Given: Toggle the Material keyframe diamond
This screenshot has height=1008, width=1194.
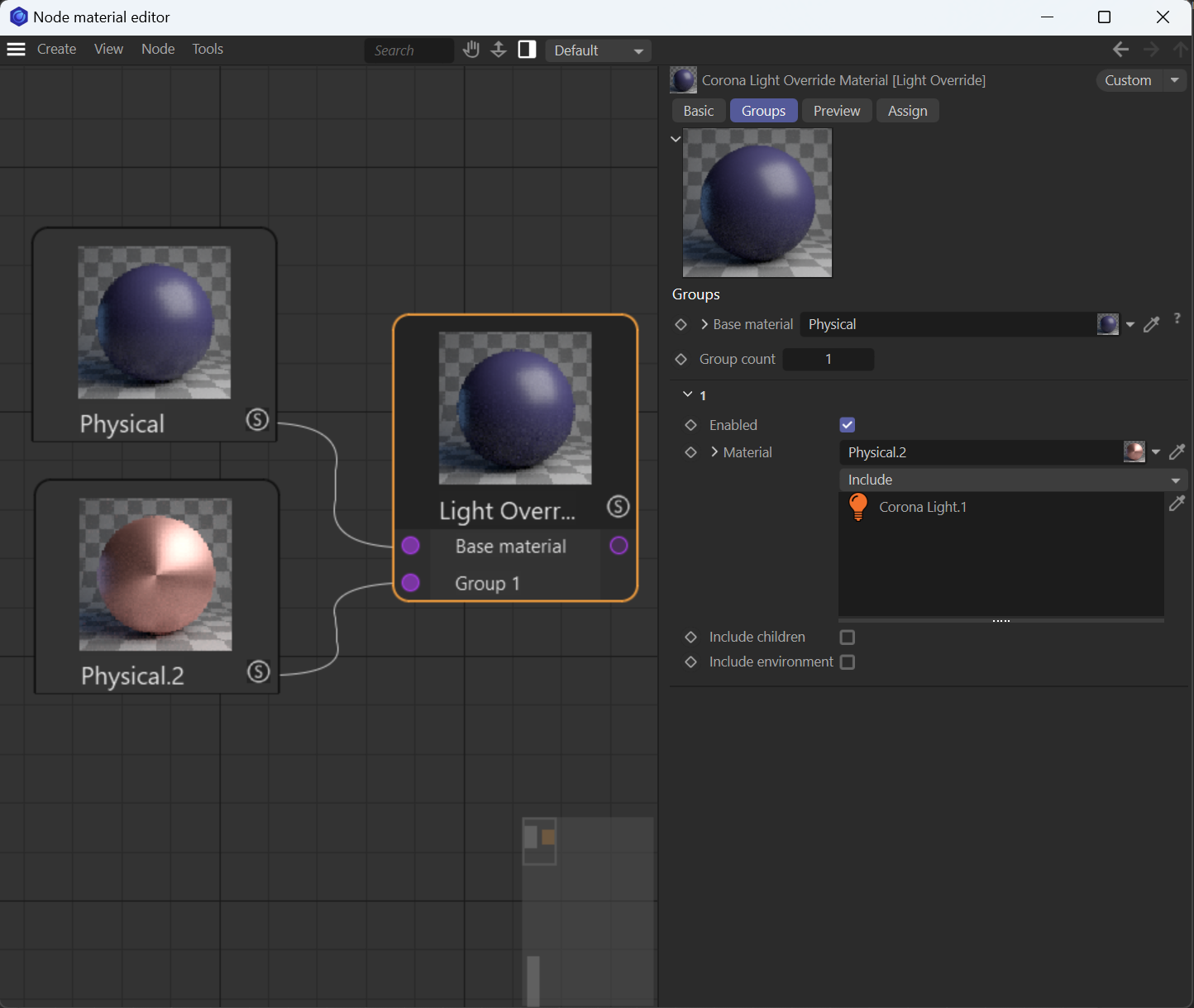Looking at the screenshot, I should pos(691,452).
